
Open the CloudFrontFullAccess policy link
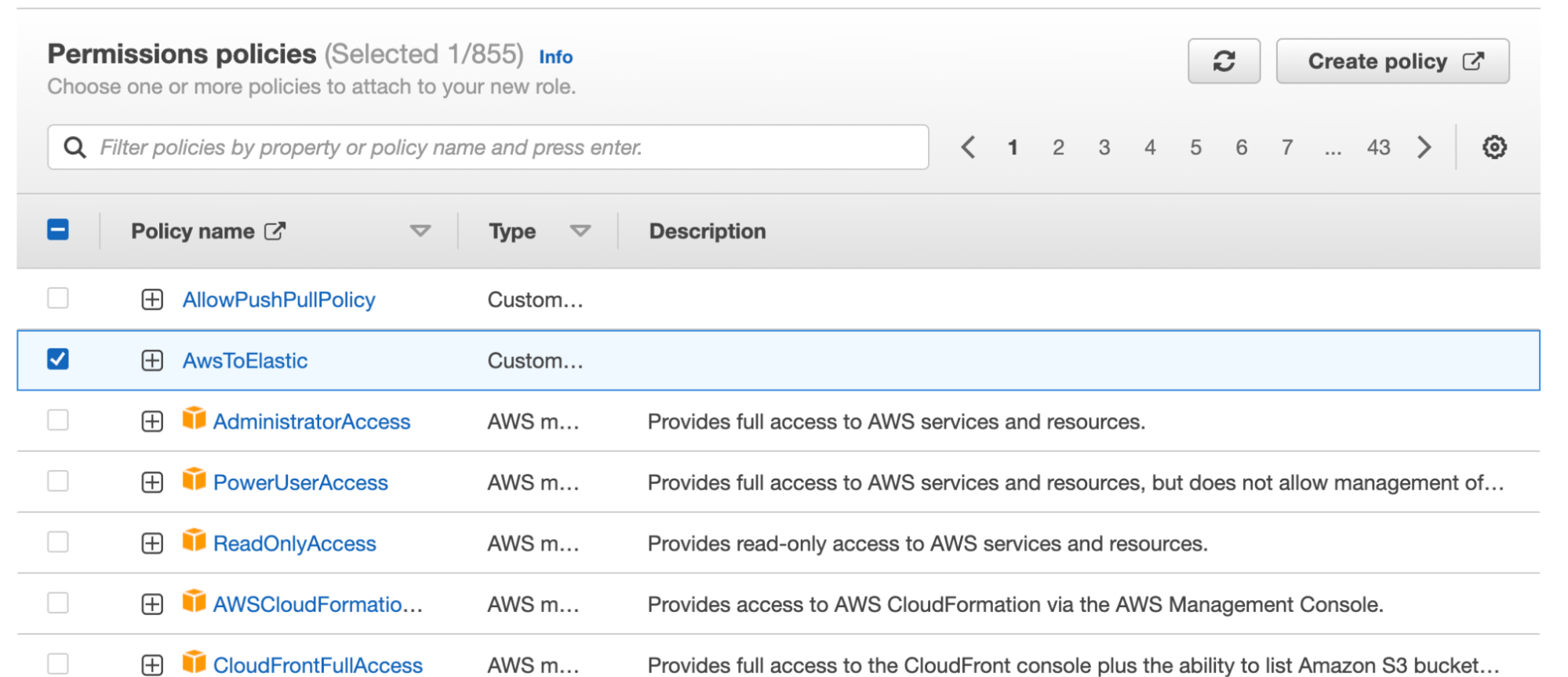coord(318,665)
